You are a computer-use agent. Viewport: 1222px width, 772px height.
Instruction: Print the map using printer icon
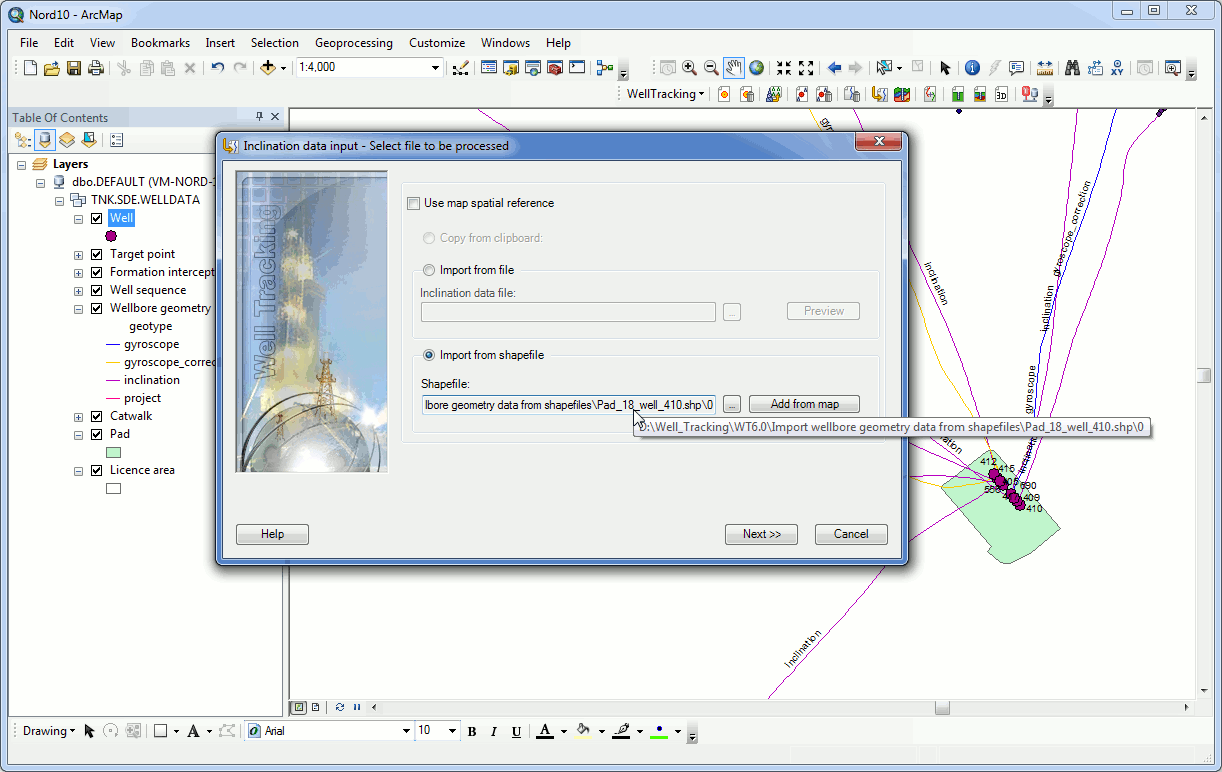[x=96, y=68]
